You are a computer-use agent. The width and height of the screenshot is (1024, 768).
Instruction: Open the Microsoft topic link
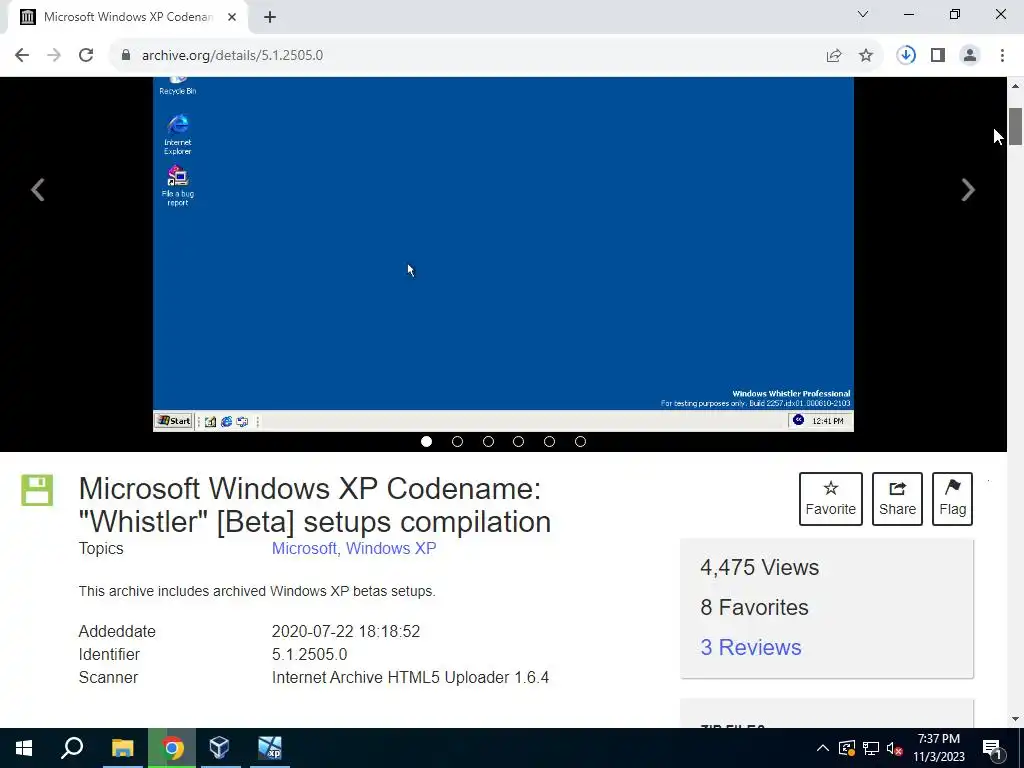click(304, 549)
